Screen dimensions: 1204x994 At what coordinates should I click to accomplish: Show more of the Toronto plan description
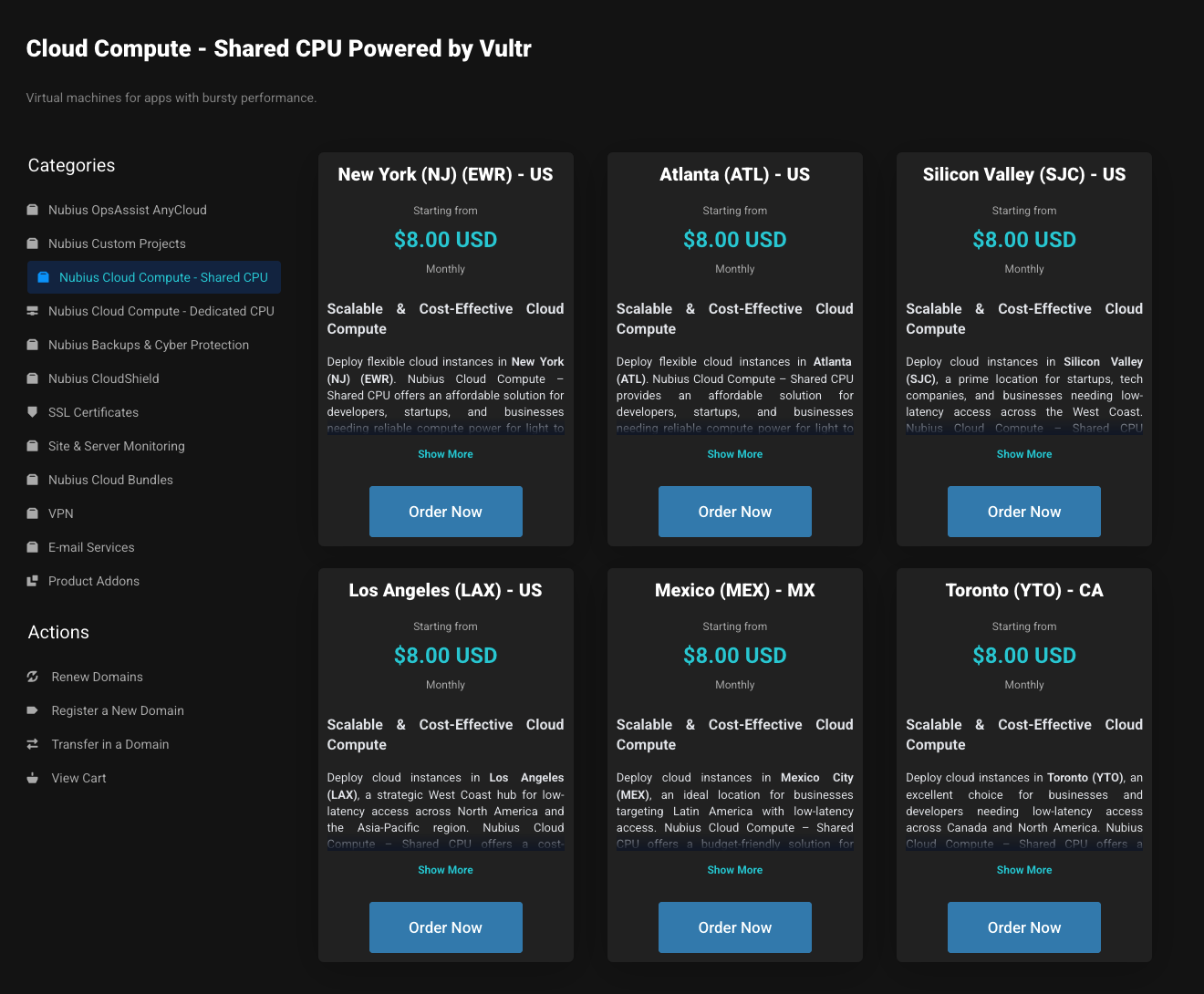[x=1023, y=870]
